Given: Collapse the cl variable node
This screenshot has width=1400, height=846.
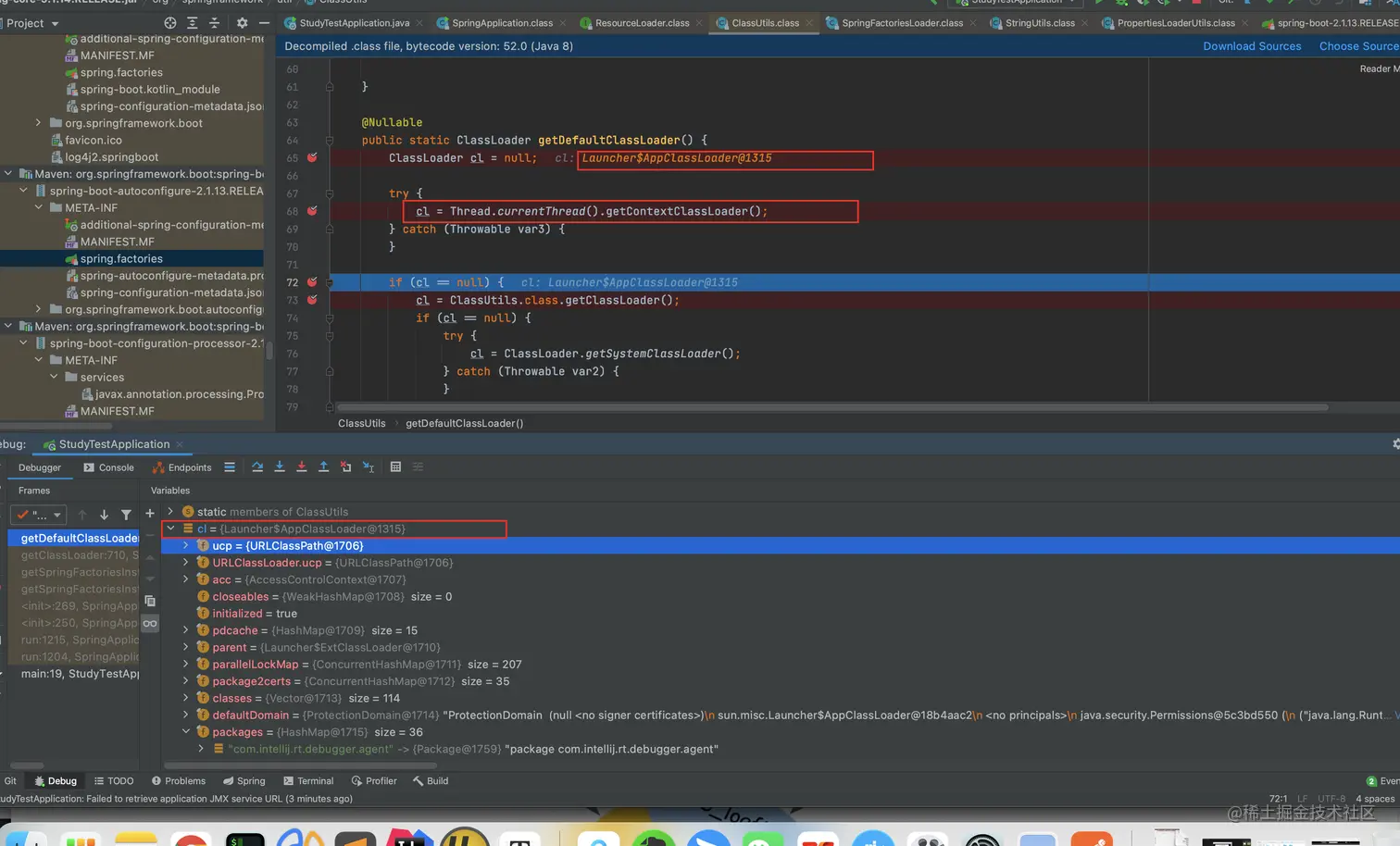Looking at the screenshot, I should [170, 529].
